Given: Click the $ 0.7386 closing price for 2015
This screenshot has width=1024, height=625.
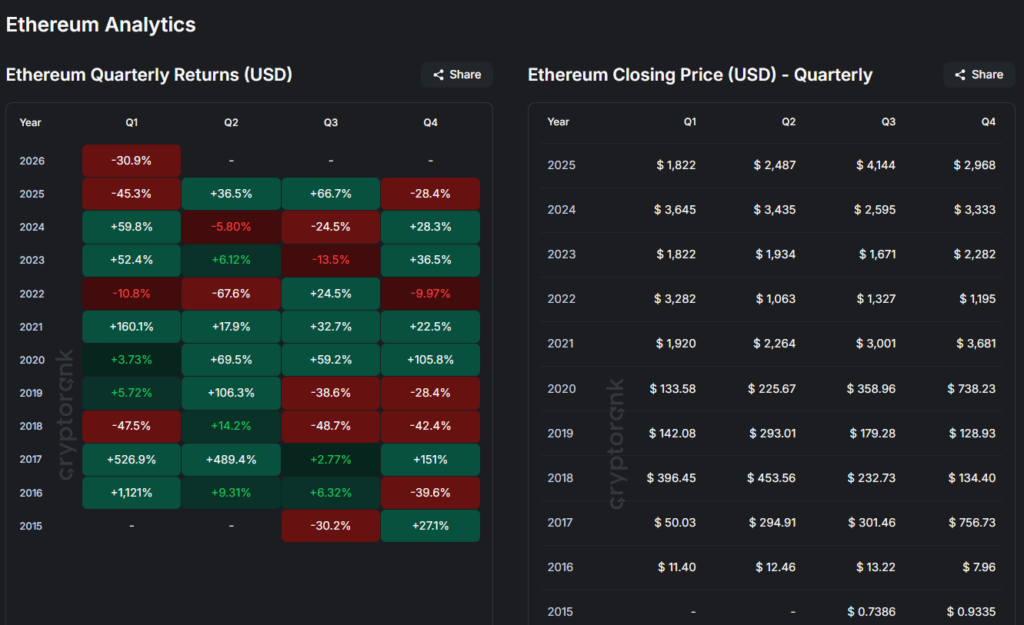Looking at the screenshot, I should (x=870, y=611).
